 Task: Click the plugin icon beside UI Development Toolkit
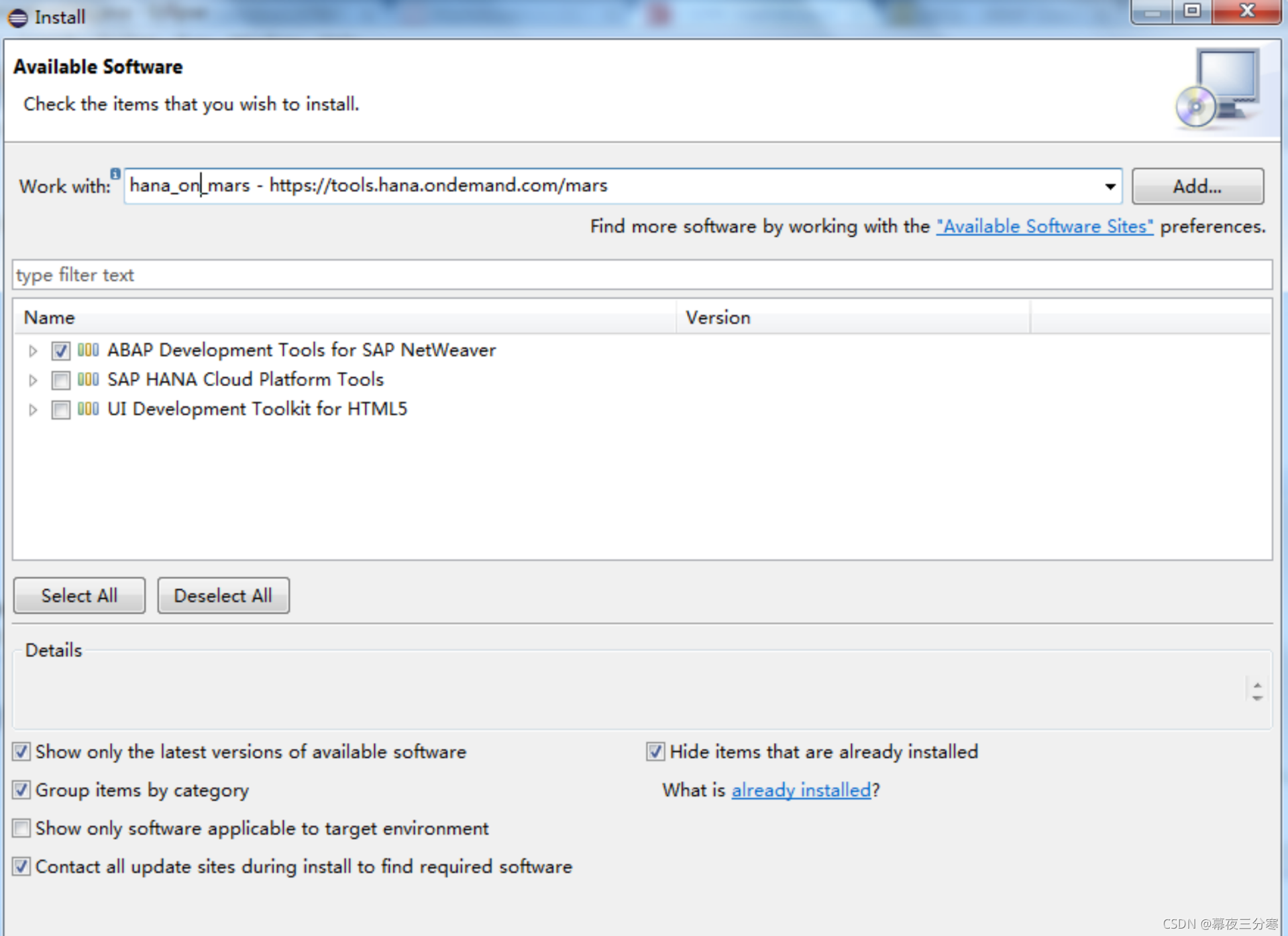pos(88,410)
